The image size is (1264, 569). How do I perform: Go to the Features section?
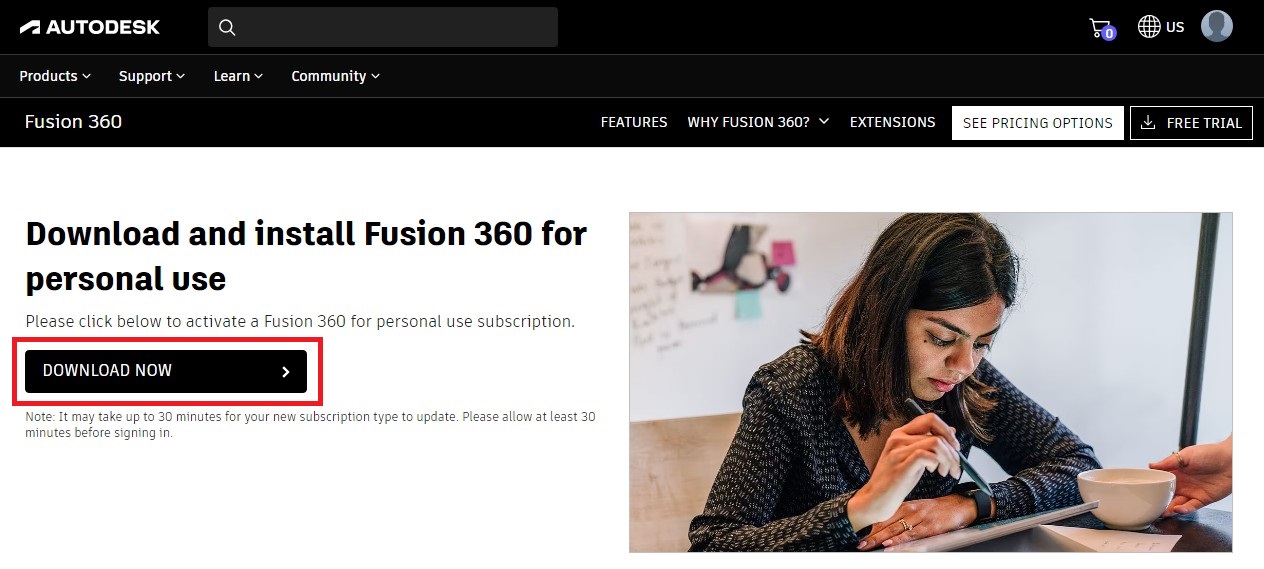[634, 122]
